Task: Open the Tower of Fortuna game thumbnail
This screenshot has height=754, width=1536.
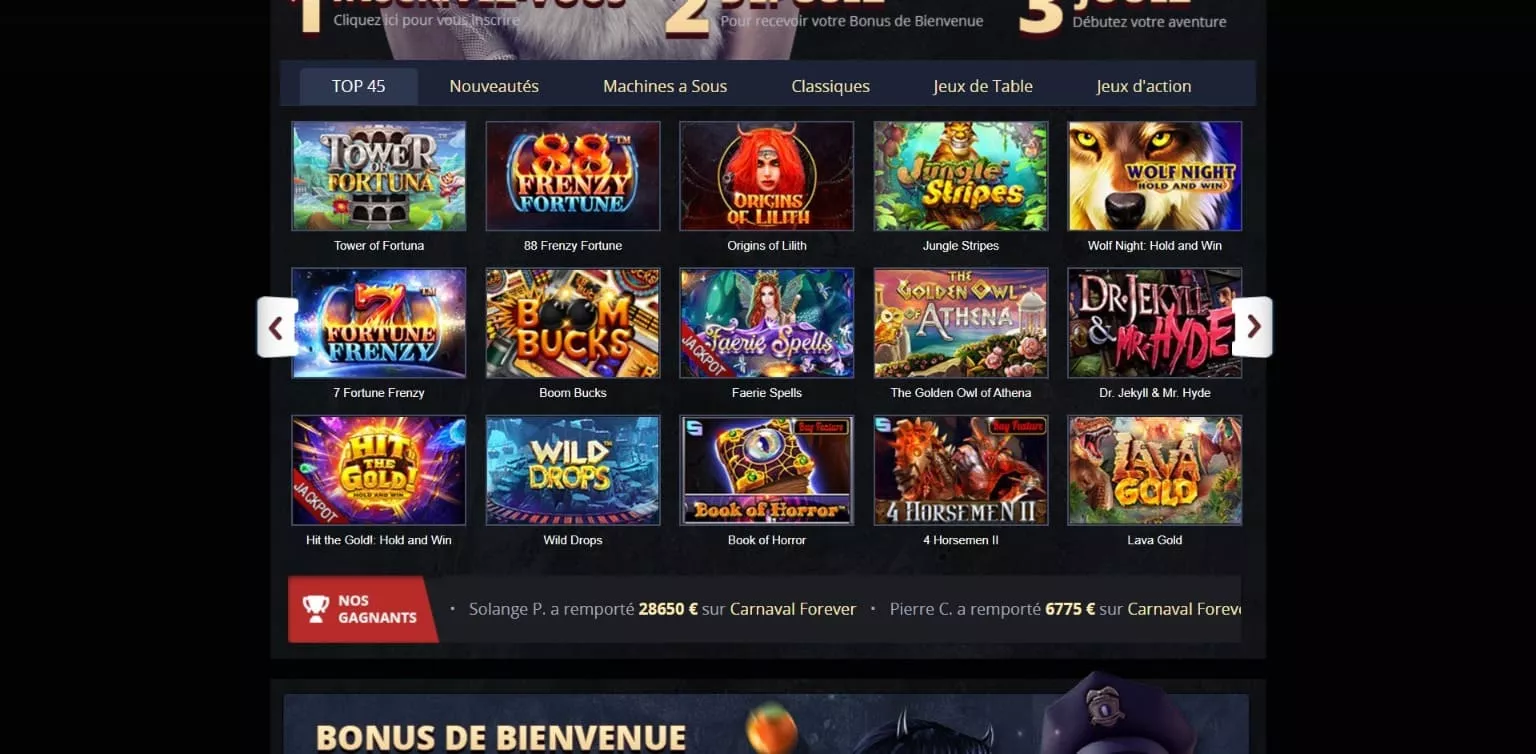Action: (x=379, y=176)
